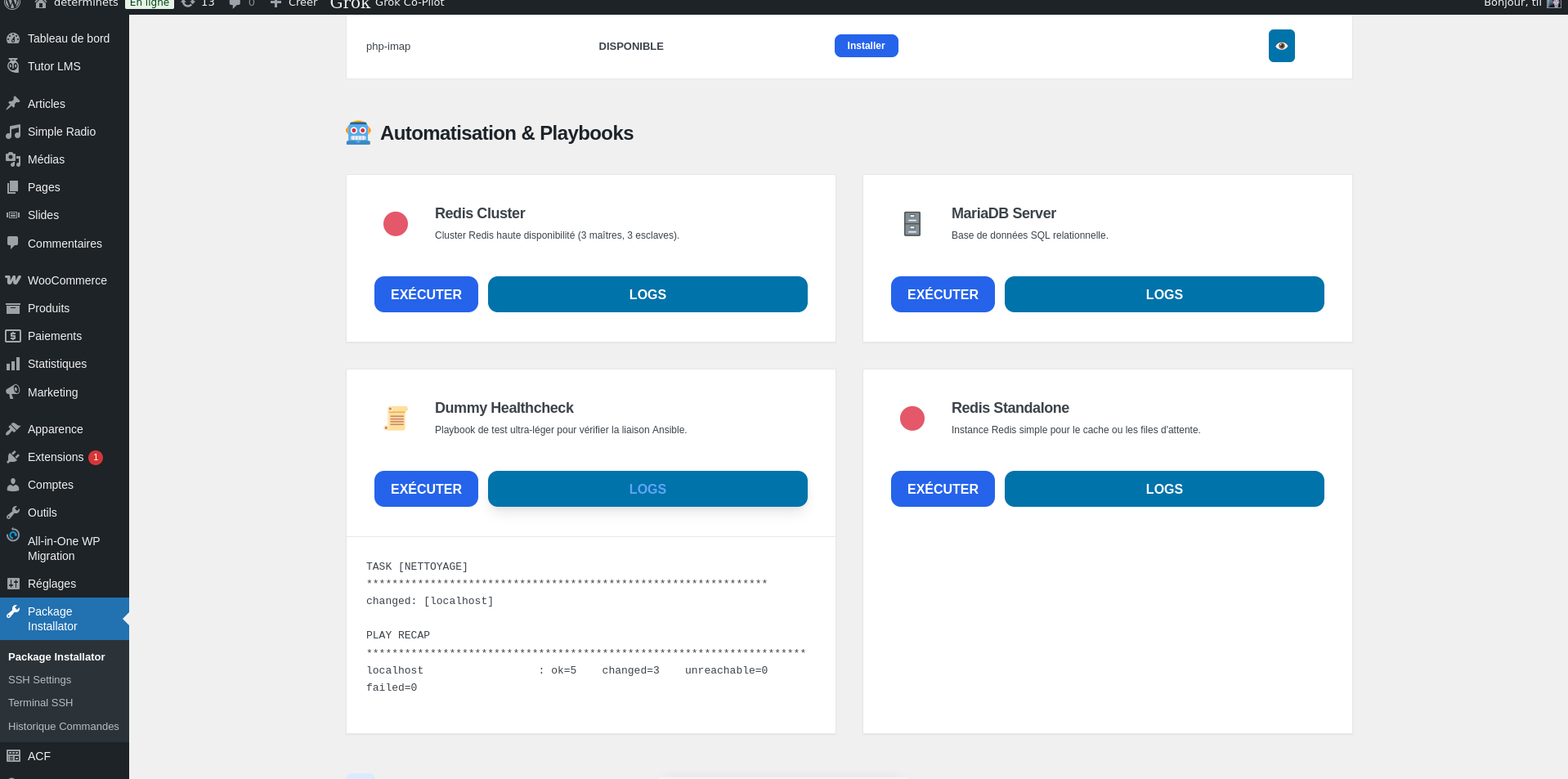The image size is (1568, 779).
Task: Click the Redis Cluster red circle icon
Action: tap(396, 223)
